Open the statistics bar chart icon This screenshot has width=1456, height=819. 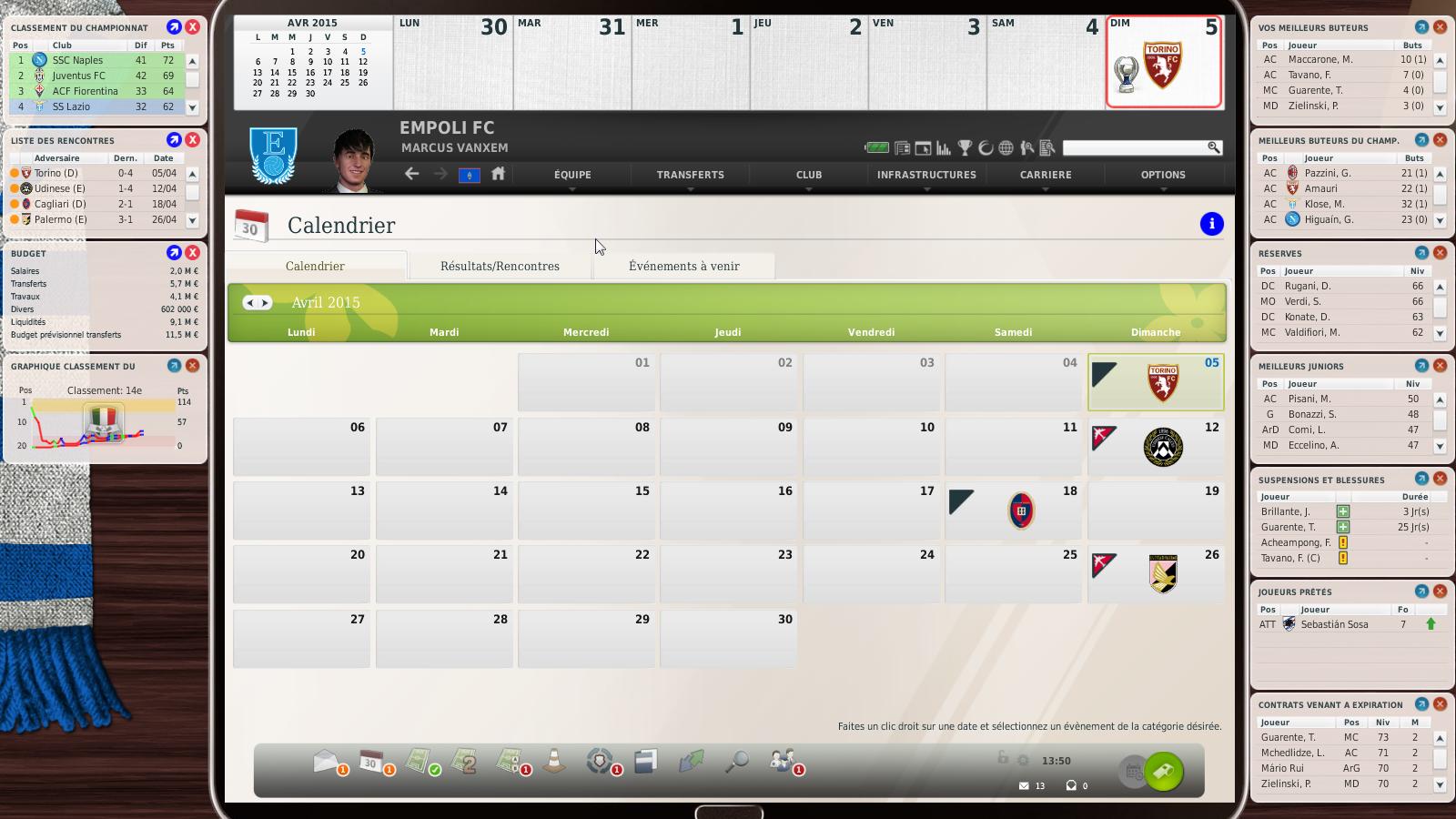(x=944, y=147)
